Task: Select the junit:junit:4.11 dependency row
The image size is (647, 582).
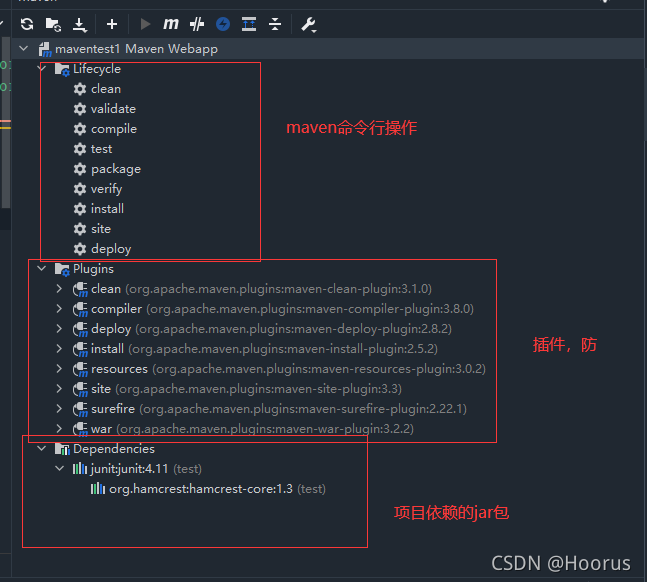Action: [137, 468]
